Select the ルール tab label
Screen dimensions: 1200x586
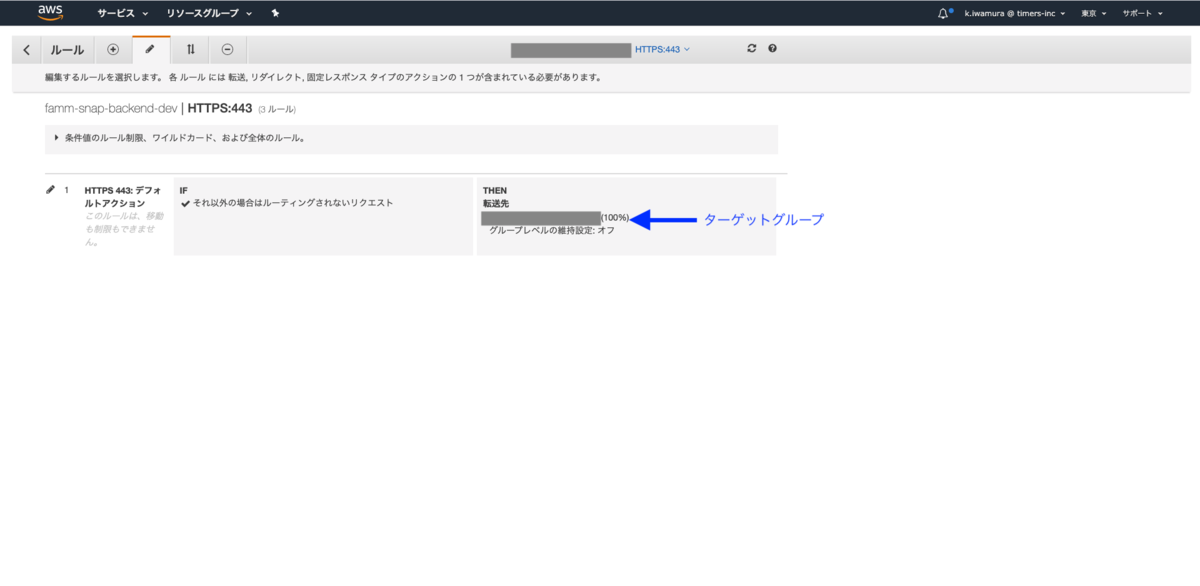pyautogui.click(x=66, y=48)
